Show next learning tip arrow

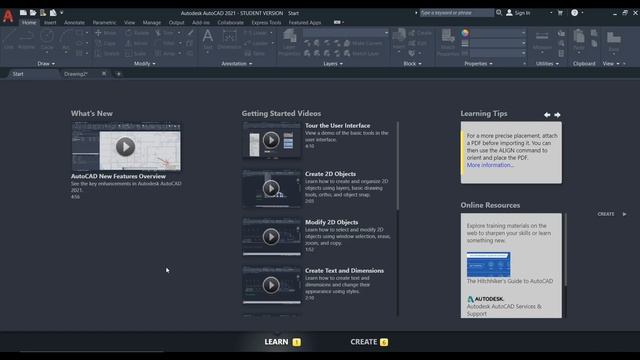point(557,115)
